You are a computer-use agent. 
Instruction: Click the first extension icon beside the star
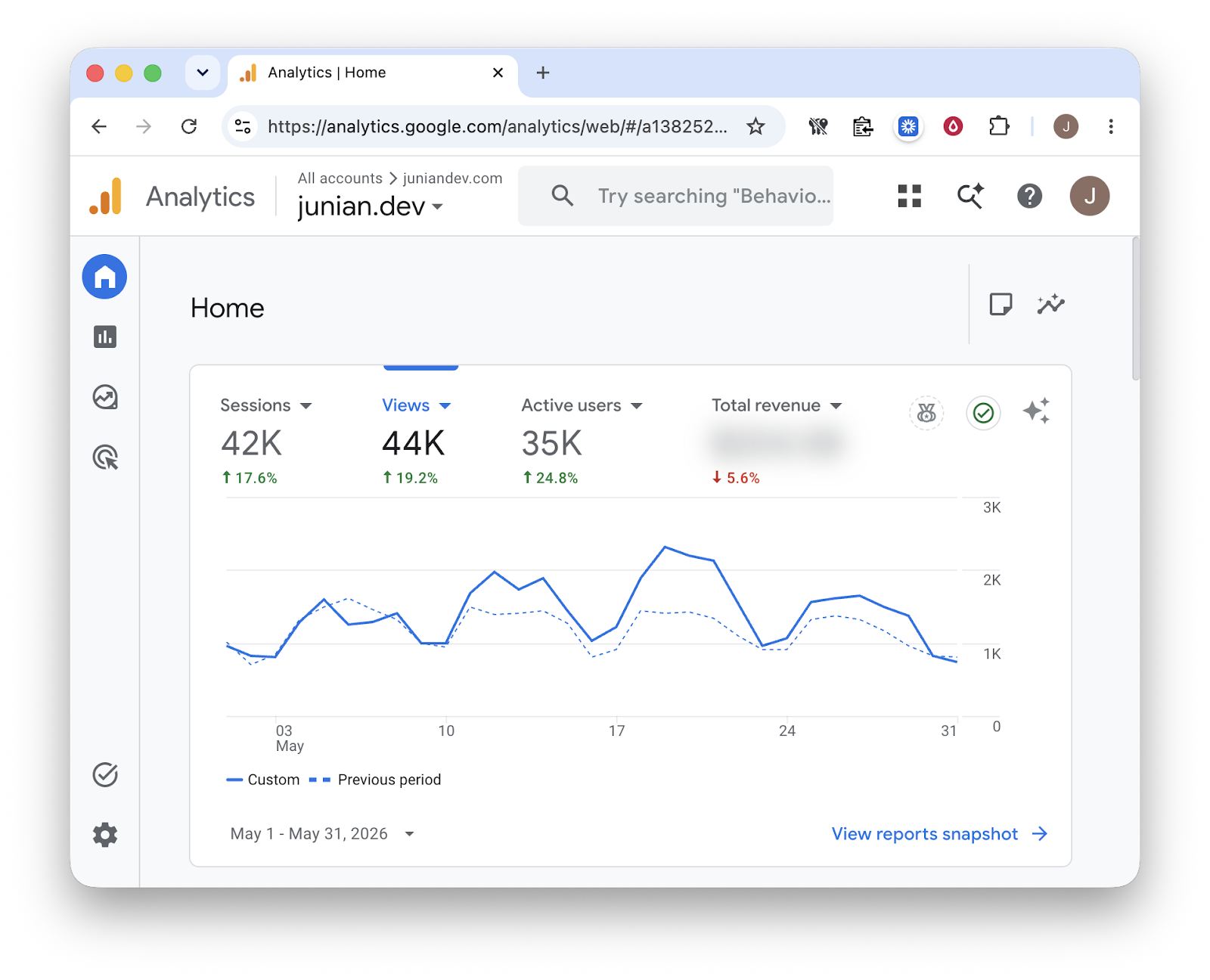pyautogui.click(x=818, y=126)
